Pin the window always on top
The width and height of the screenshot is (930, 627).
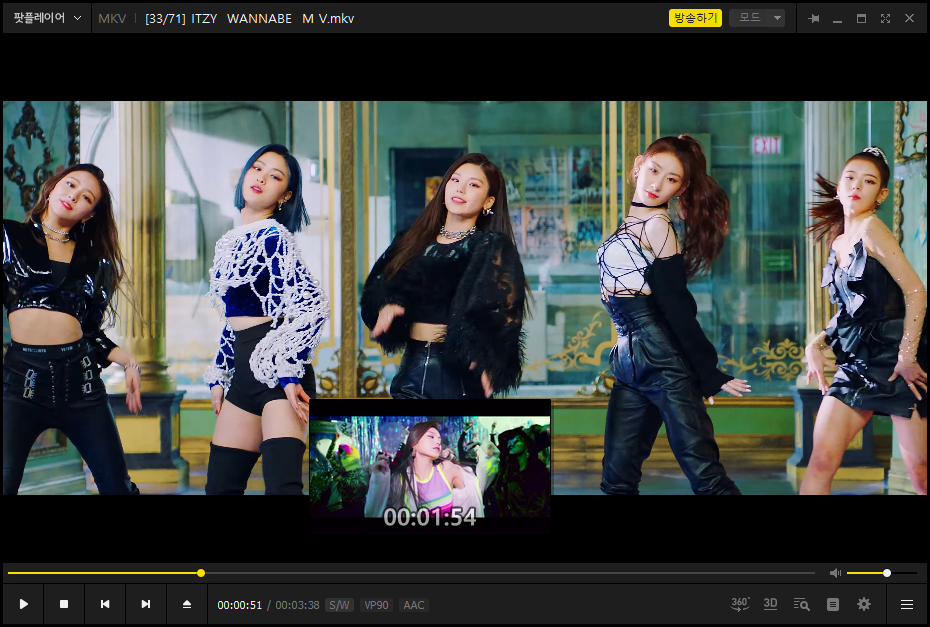click(x=814, y=18)
